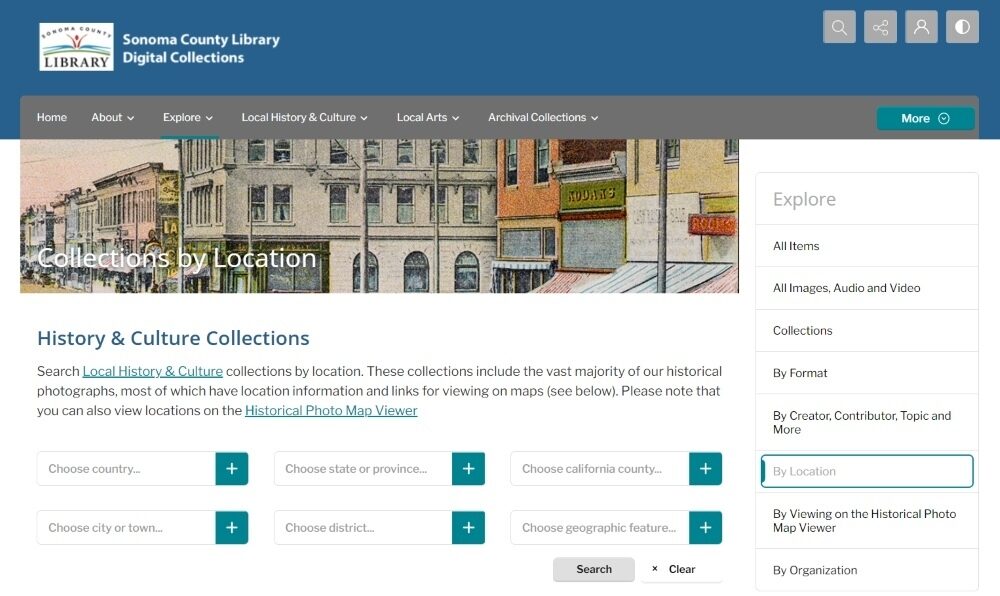Click the share icon in header

pos(880,27)
